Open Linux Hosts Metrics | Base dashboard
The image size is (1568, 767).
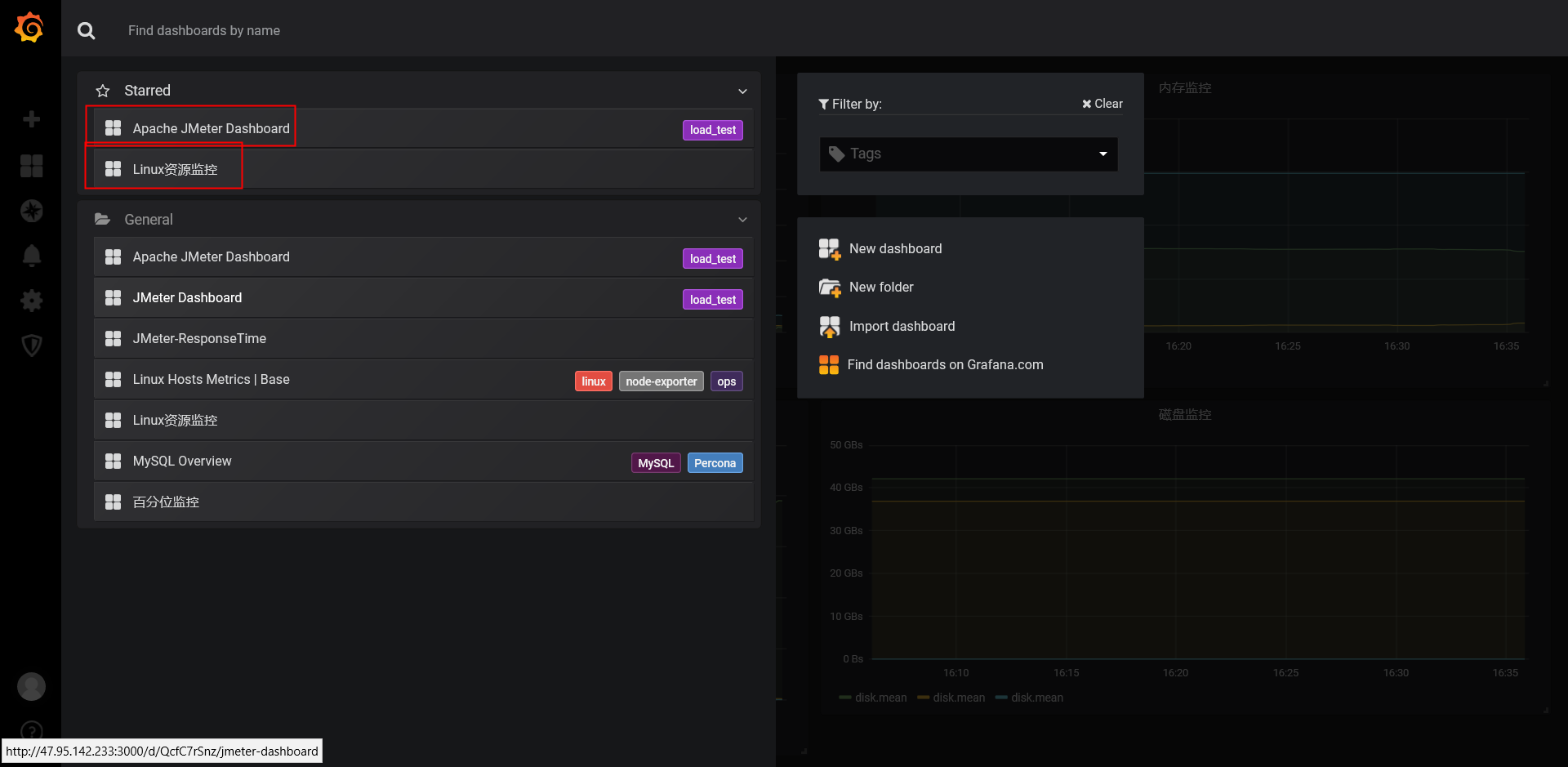[423, 379]
